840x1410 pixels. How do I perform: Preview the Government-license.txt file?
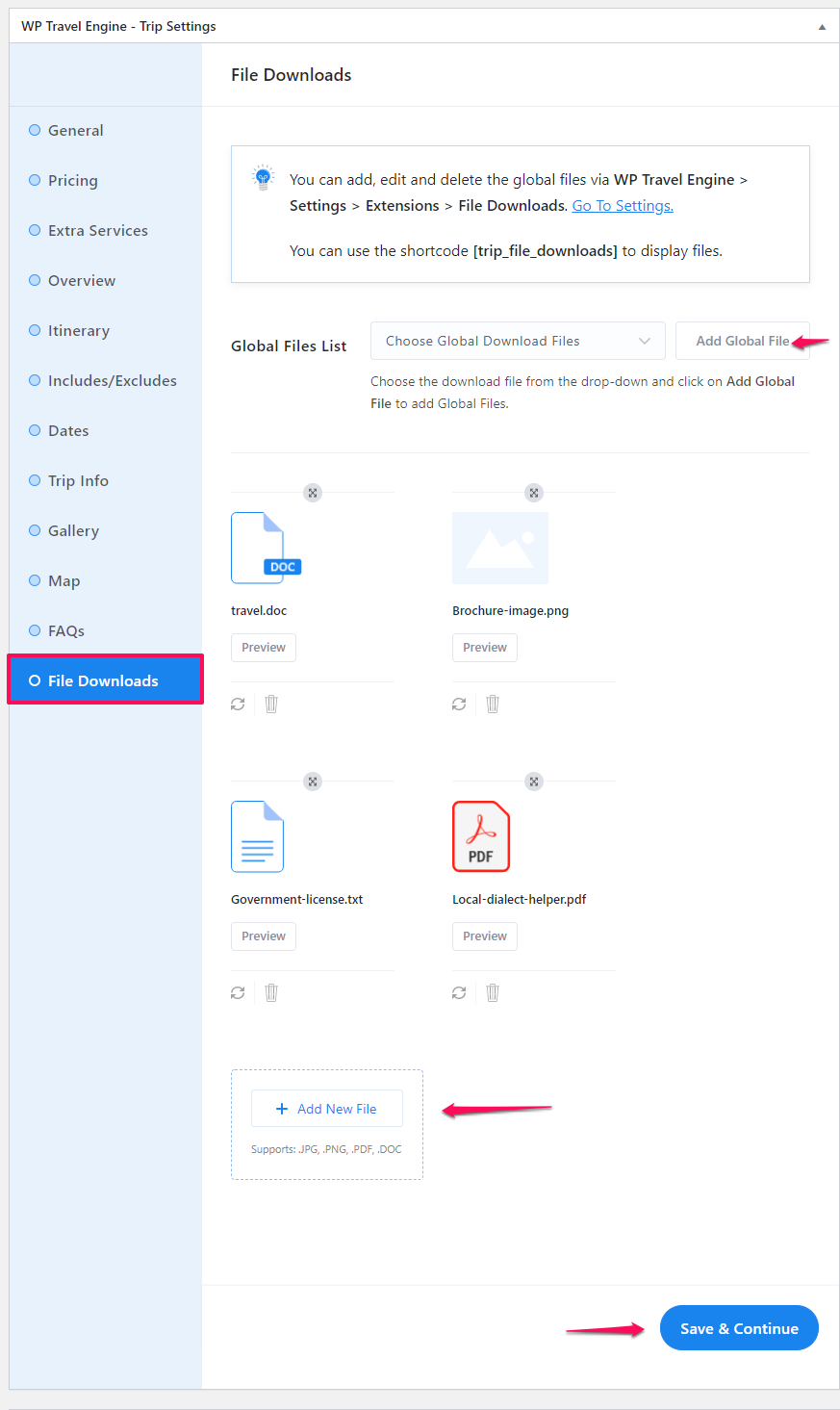[264, 936]
